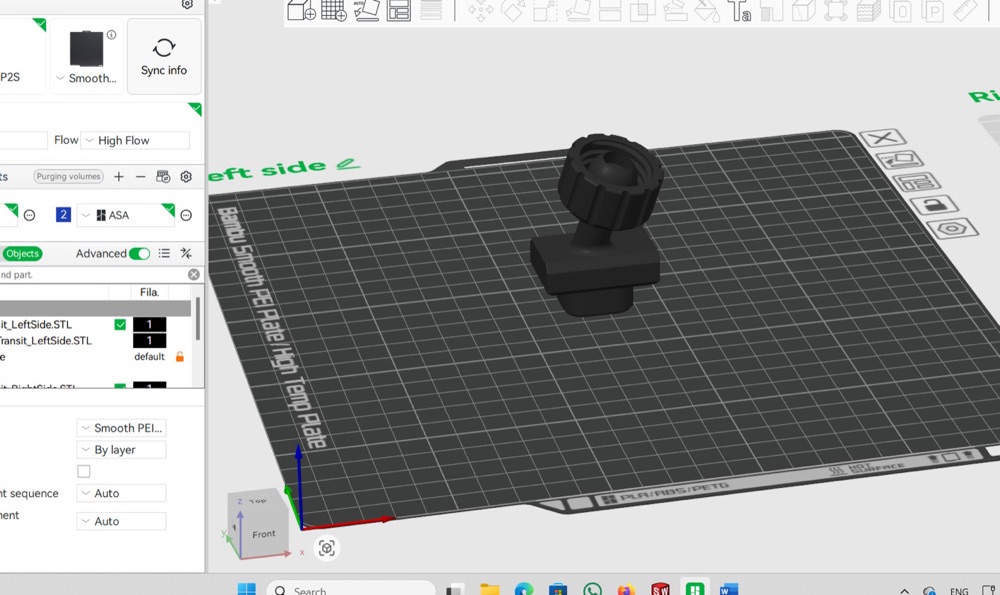Screen dimensions: 1000x595
Task: Switch to the Objects tab
Action: [x=22, y=254]
